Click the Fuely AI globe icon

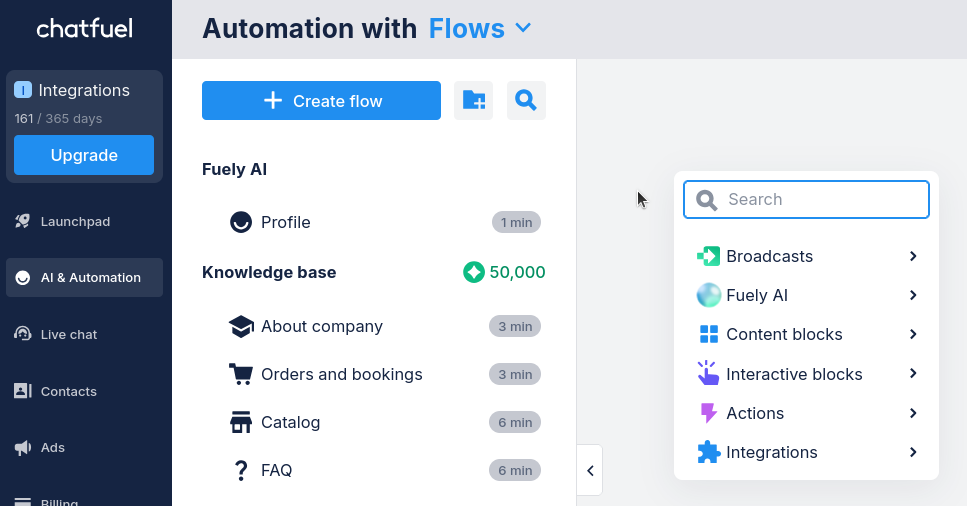click(x=708, y=295)
